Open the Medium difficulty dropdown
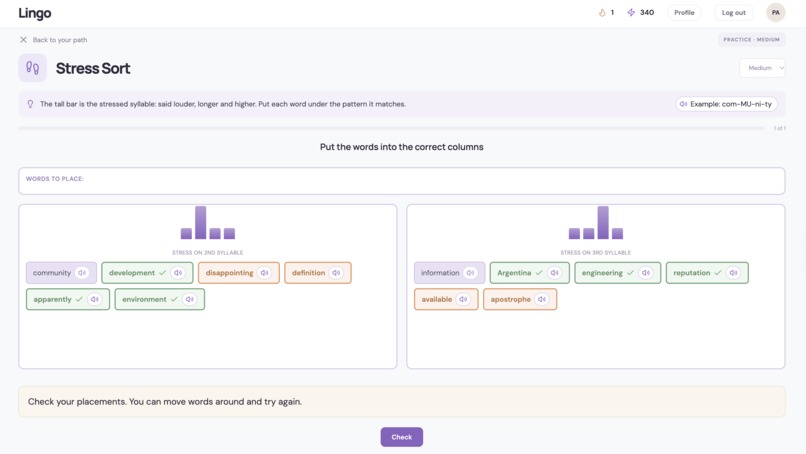The height and width of the screenshot is (454, 806). coord(762,68)
